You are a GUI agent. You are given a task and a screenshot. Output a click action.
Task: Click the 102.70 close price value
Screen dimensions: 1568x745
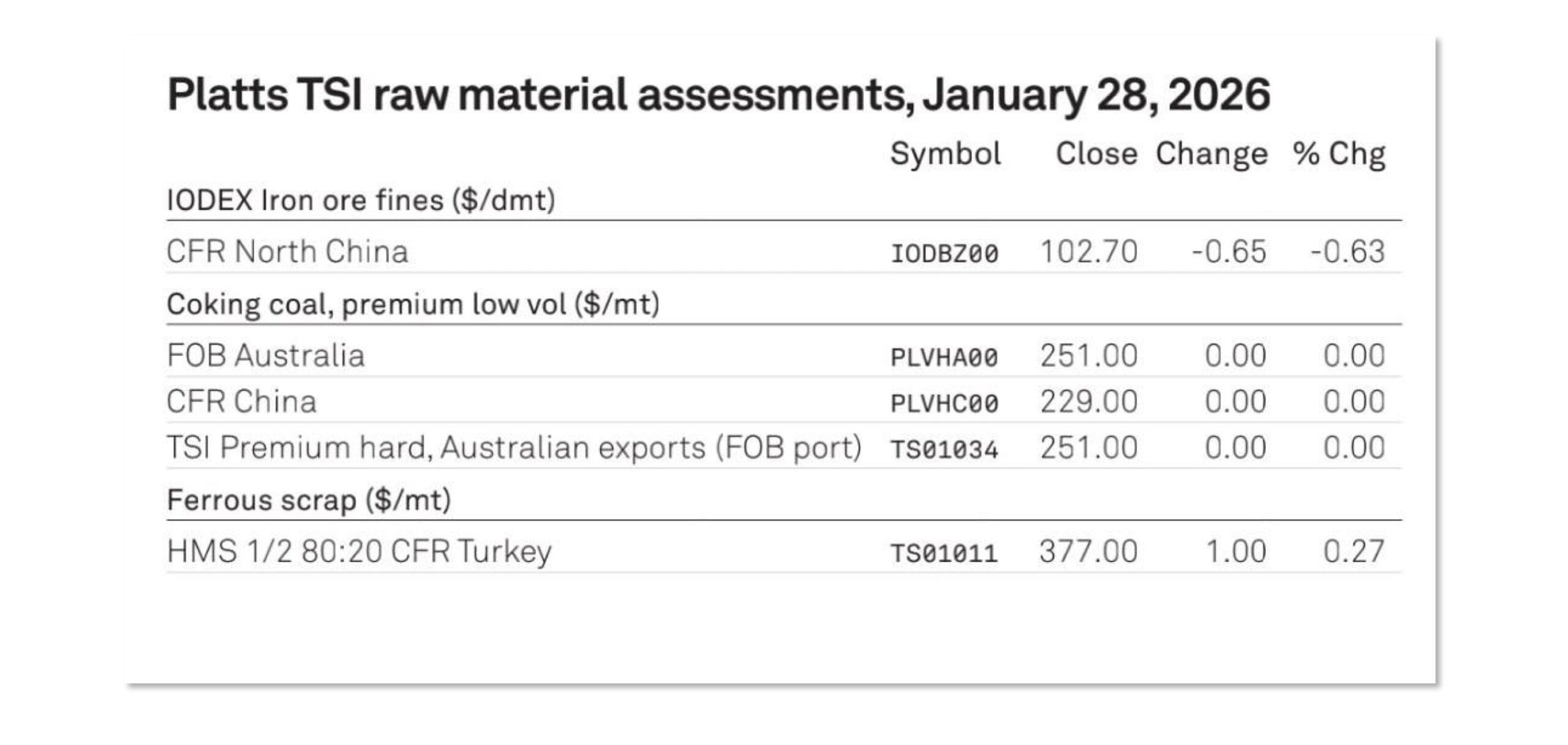click(1088, 252)
